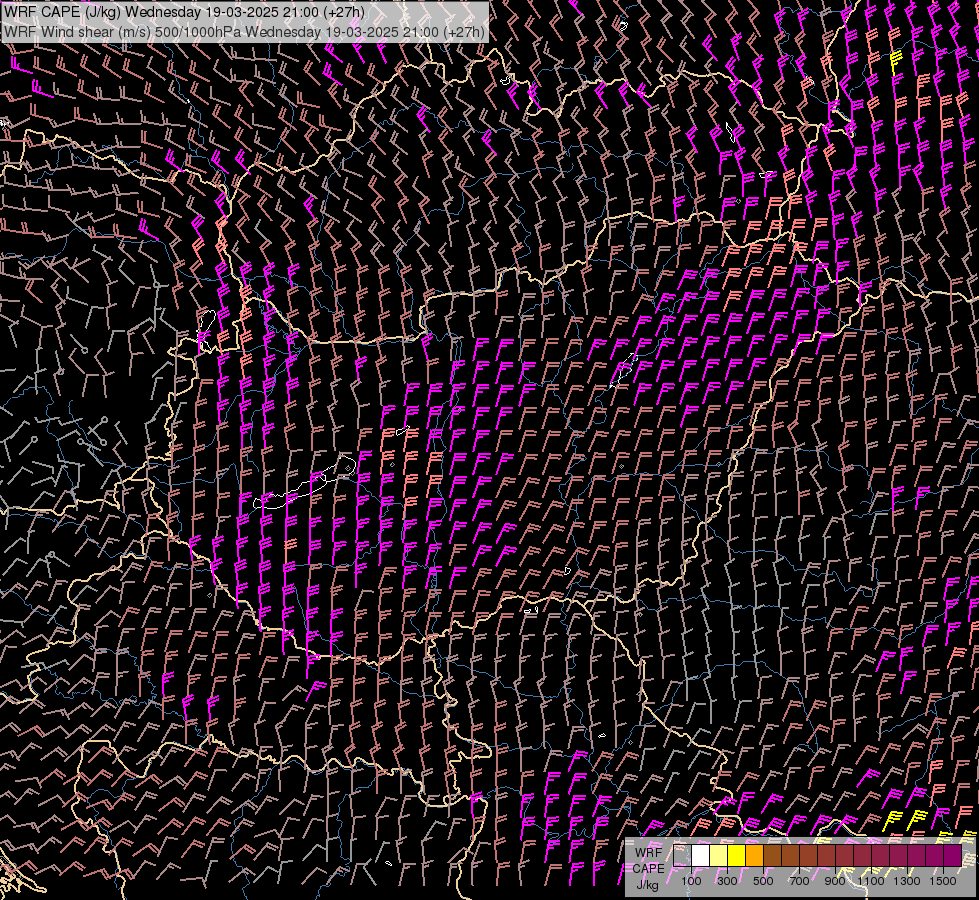Select the bright yellow CAPE legend swatch

(736, 856)
